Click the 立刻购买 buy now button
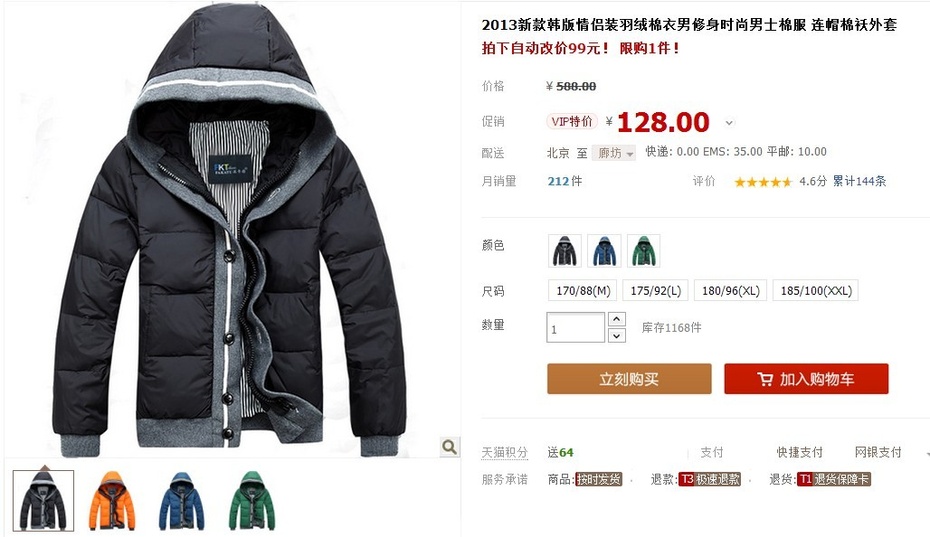 point(629,379)
